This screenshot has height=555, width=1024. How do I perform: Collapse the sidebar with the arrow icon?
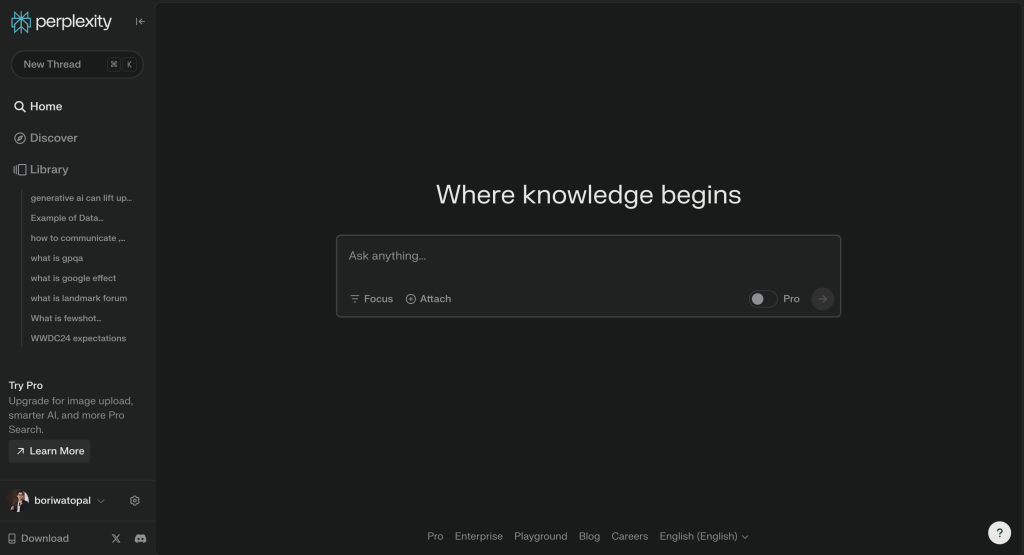[140, 21]
